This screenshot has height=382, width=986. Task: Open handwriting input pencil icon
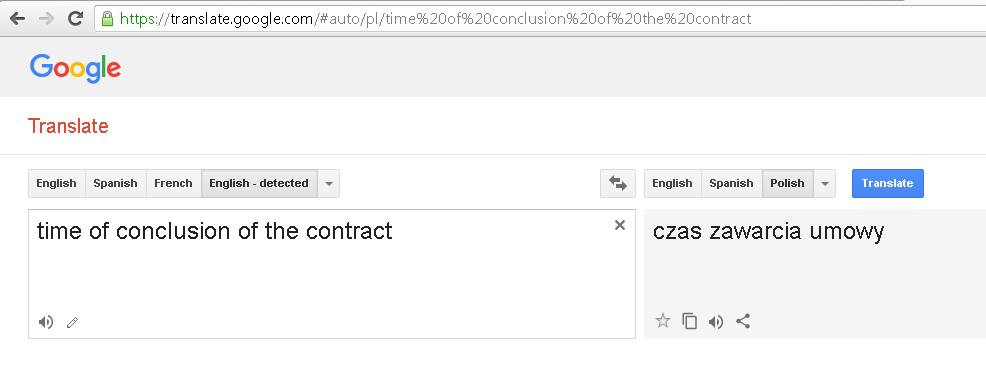(x=72, y=322)
